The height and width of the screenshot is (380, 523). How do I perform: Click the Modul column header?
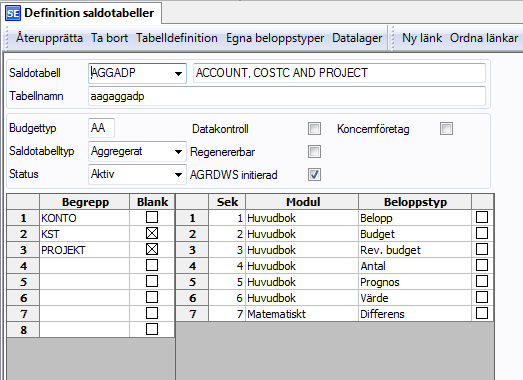[x=302, y=202]
